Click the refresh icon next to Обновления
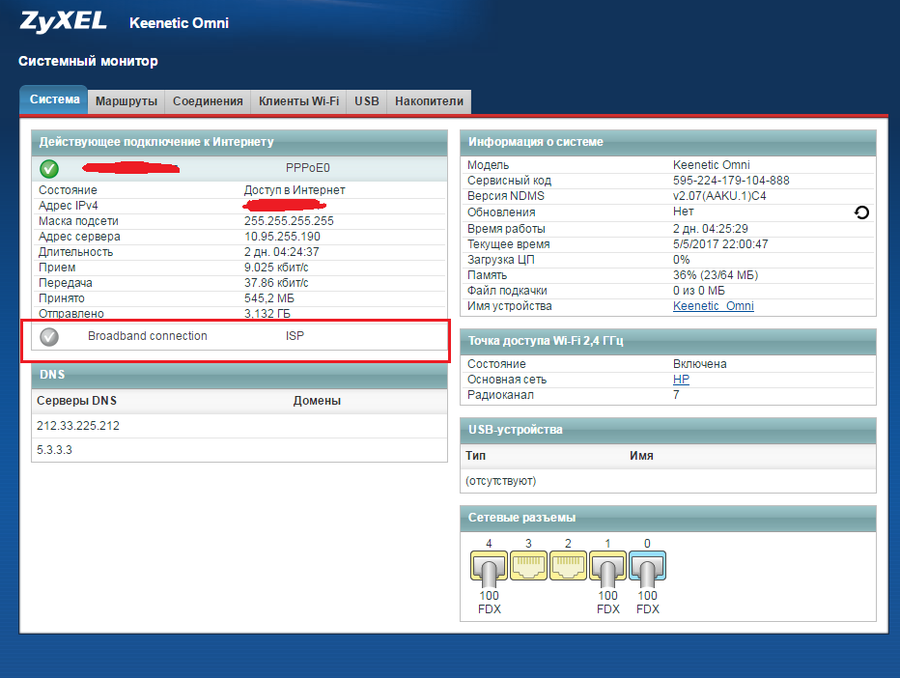This screenshot has height=678, width=900. click(862, 213)
